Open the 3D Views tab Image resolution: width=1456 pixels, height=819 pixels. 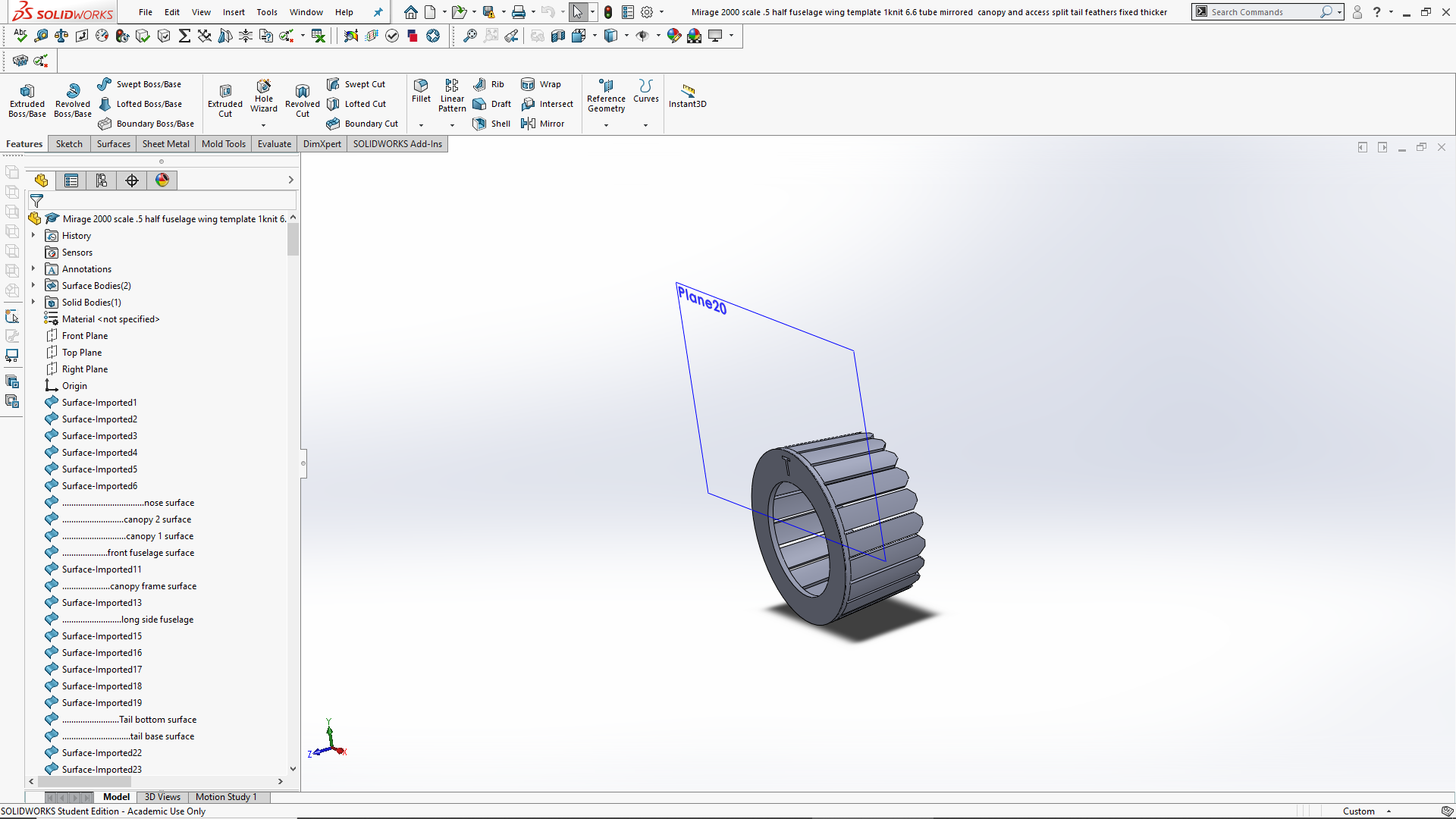pos(162,797)
